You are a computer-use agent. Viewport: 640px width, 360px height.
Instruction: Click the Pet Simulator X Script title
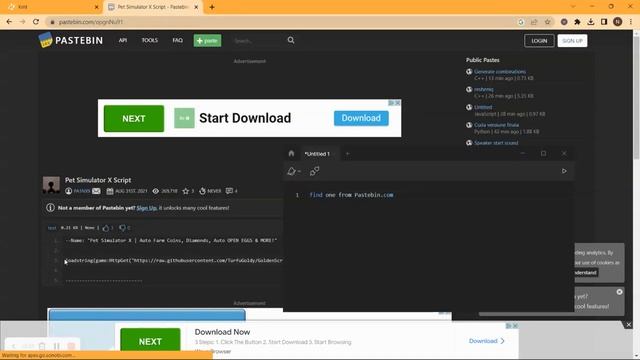98,180
